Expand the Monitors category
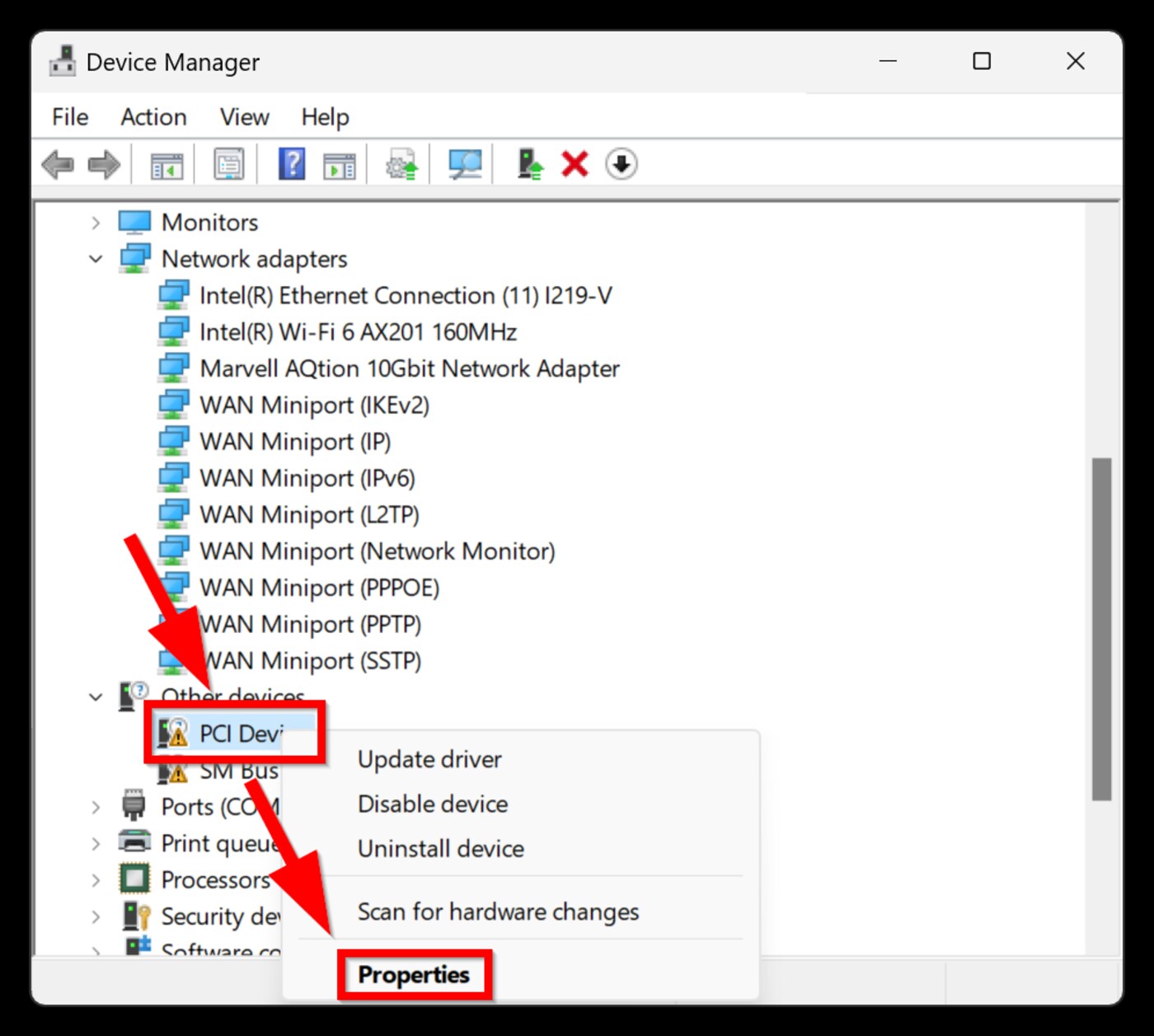Screen dimensions: 1154x1036 pyautogui.click(x=94, y=222)
